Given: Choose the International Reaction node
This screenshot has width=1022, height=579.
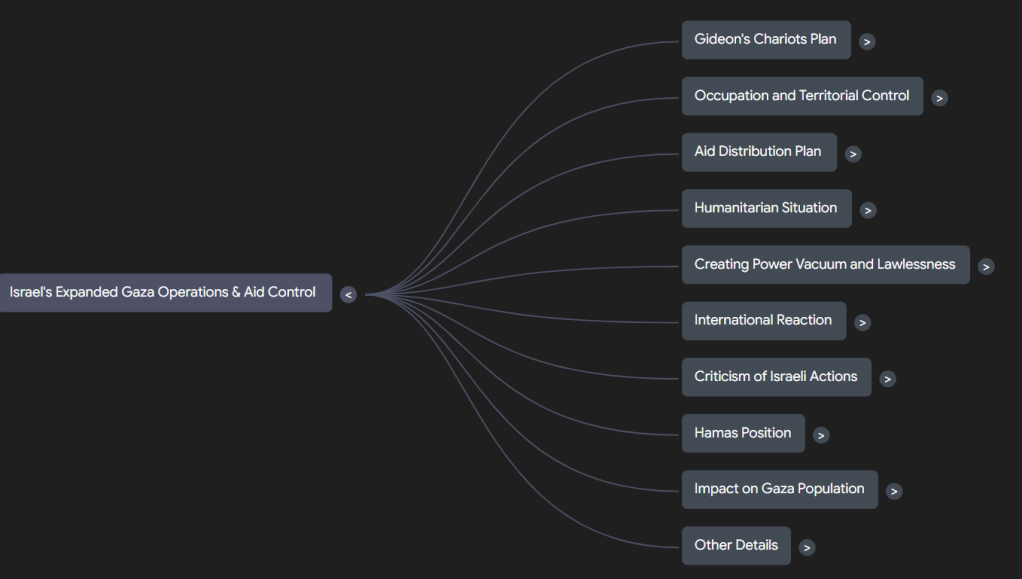Looking at the screenshot, I should click(x=763, y=321).
